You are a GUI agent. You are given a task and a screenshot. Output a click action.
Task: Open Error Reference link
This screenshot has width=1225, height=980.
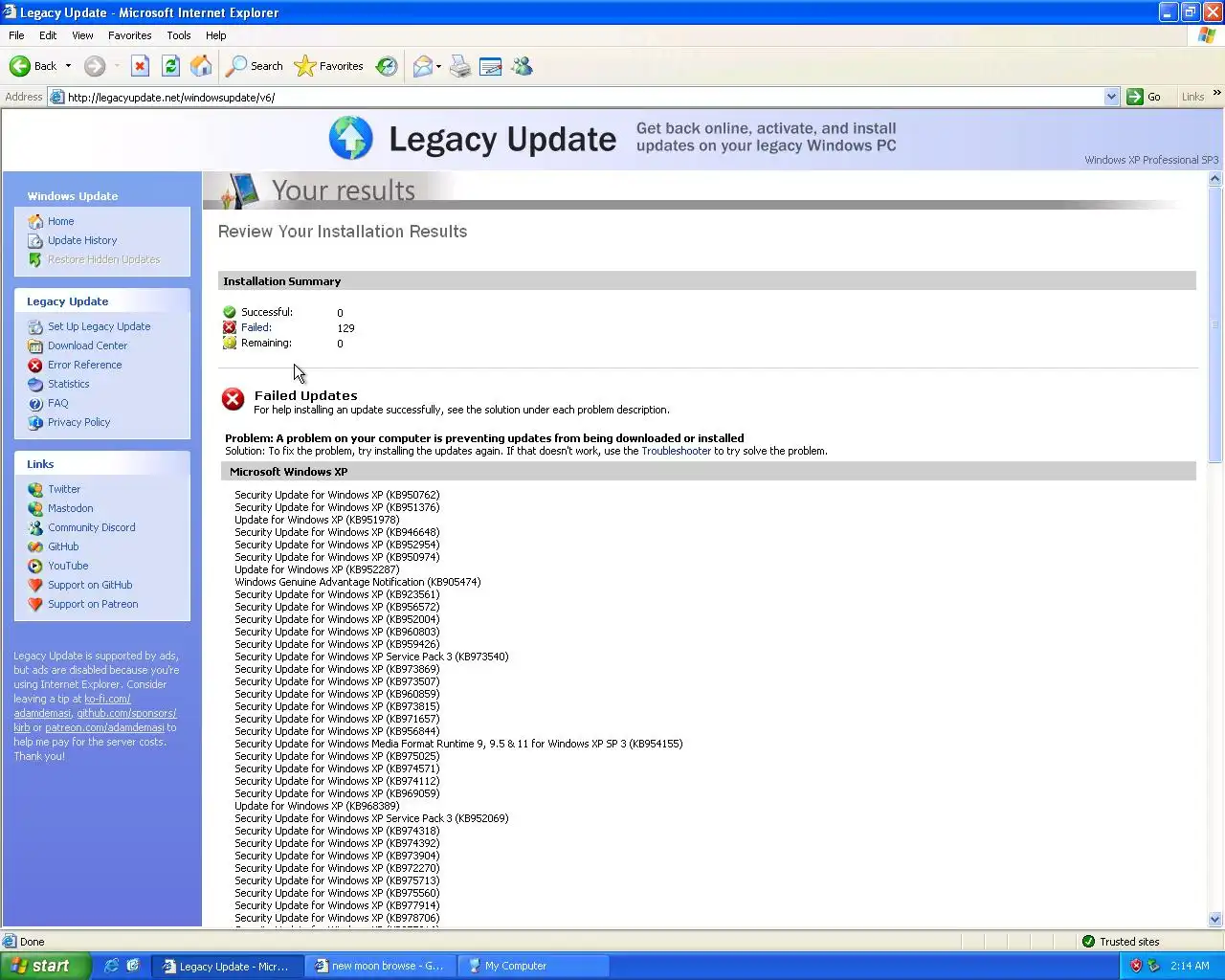pos(84,365)
